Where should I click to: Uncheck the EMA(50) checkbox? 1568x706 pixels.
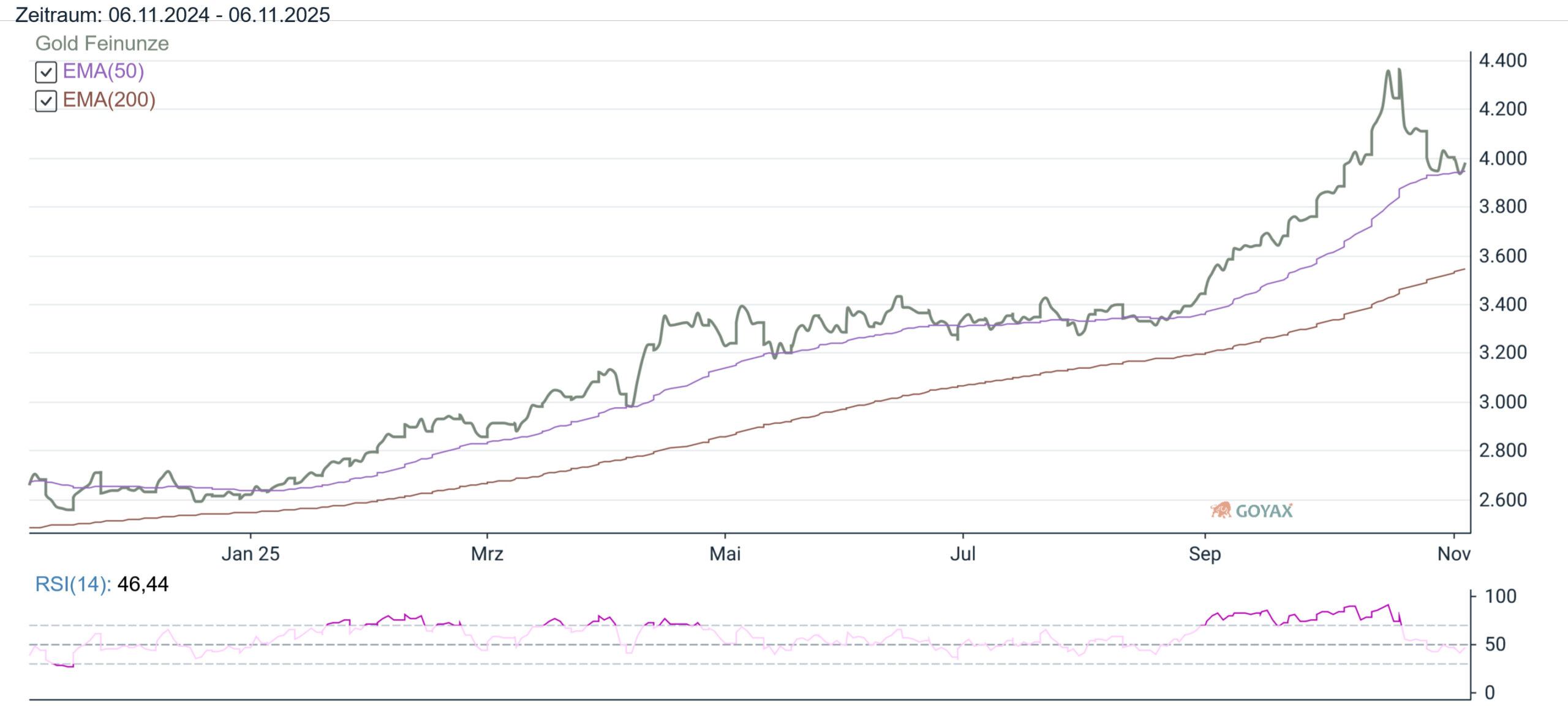[46, 72]
